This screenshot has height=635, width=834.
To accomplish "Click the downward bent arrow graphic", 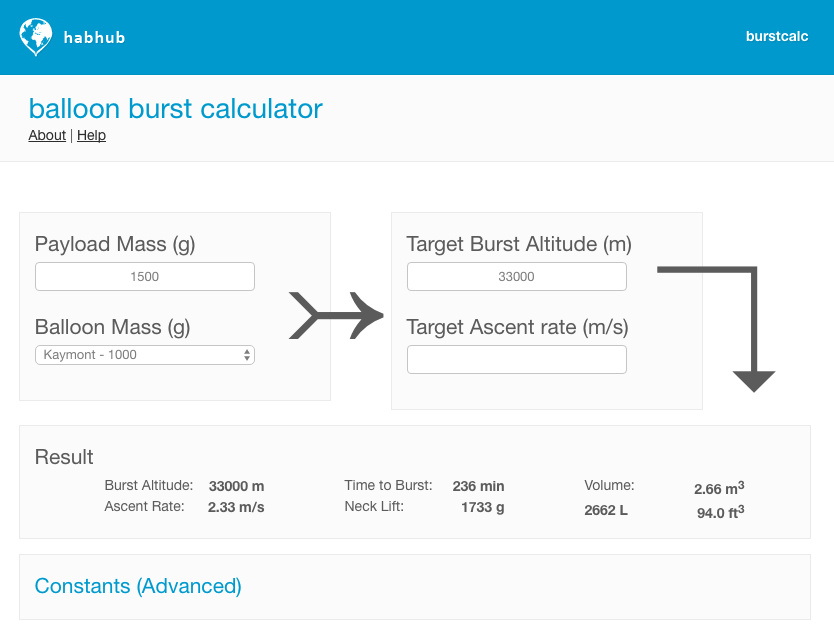I will point(740,328).
